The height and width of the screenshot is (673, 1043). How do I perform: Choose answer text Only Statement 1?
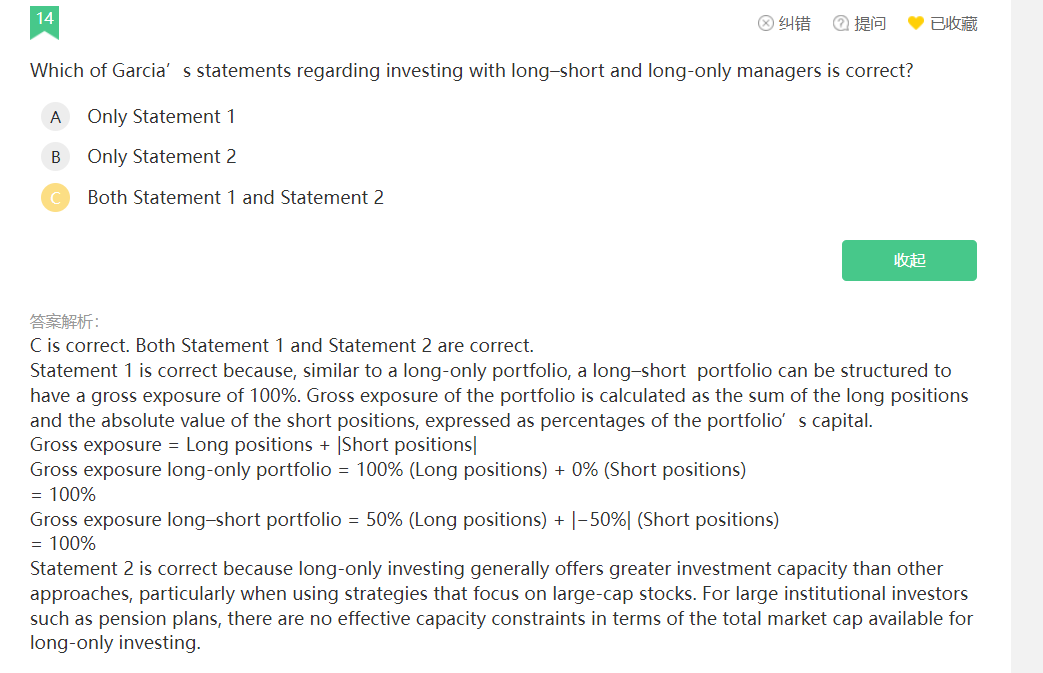161,116
